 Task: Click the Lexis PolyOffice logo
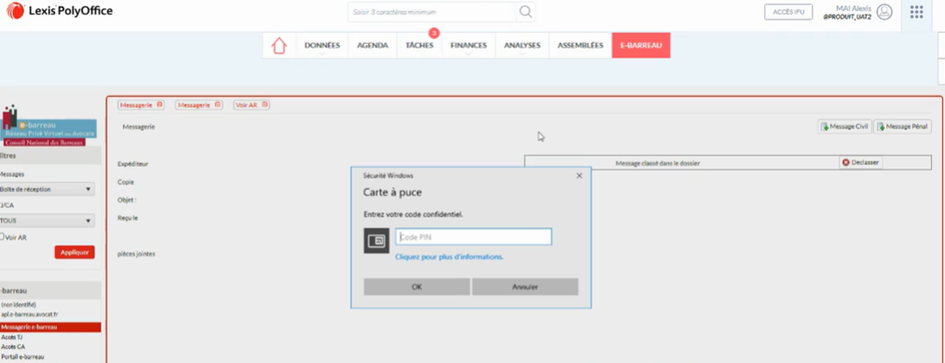coord(59,11)
